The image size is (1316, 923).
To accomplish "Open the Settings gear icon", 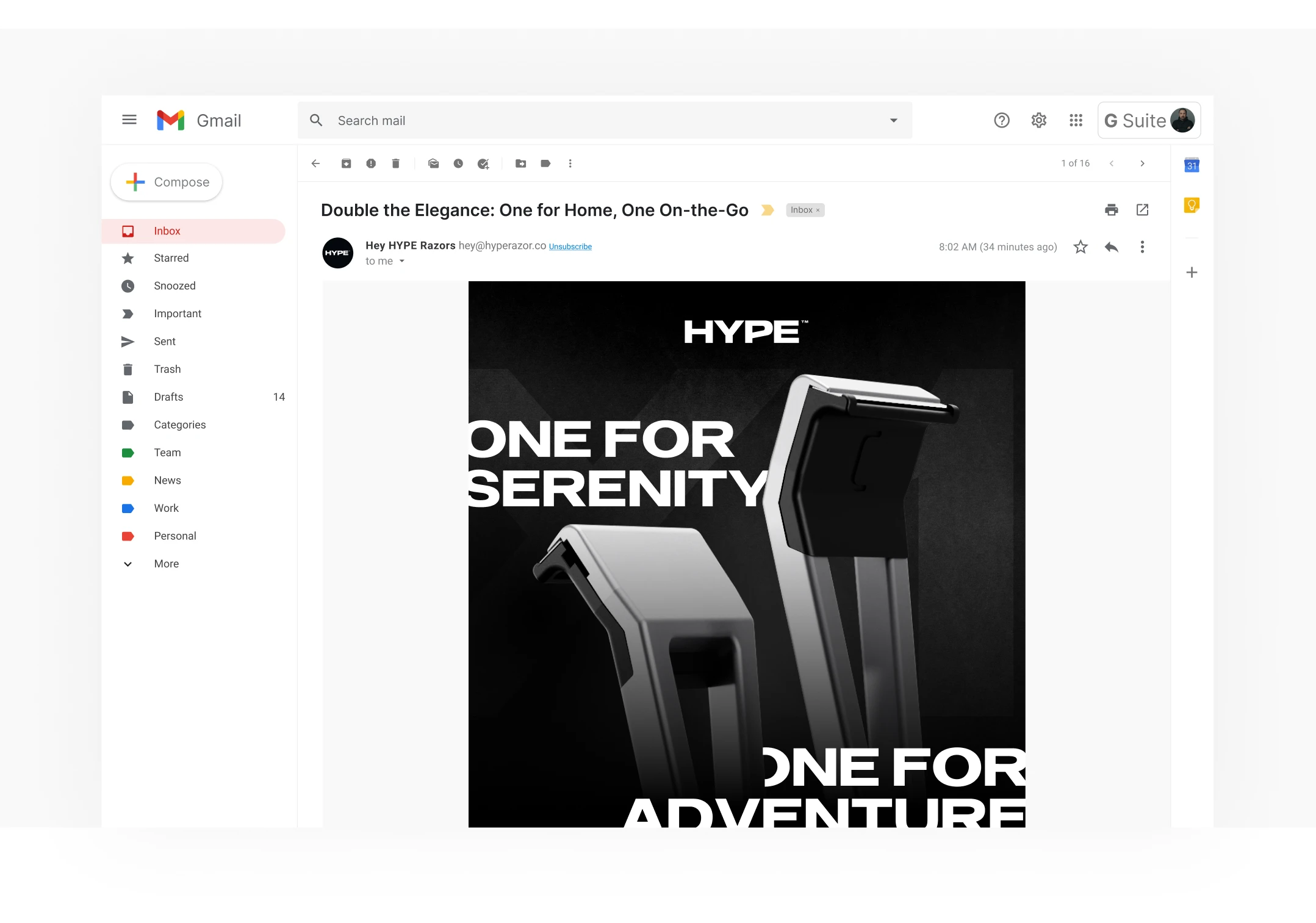I will 1039,120.
